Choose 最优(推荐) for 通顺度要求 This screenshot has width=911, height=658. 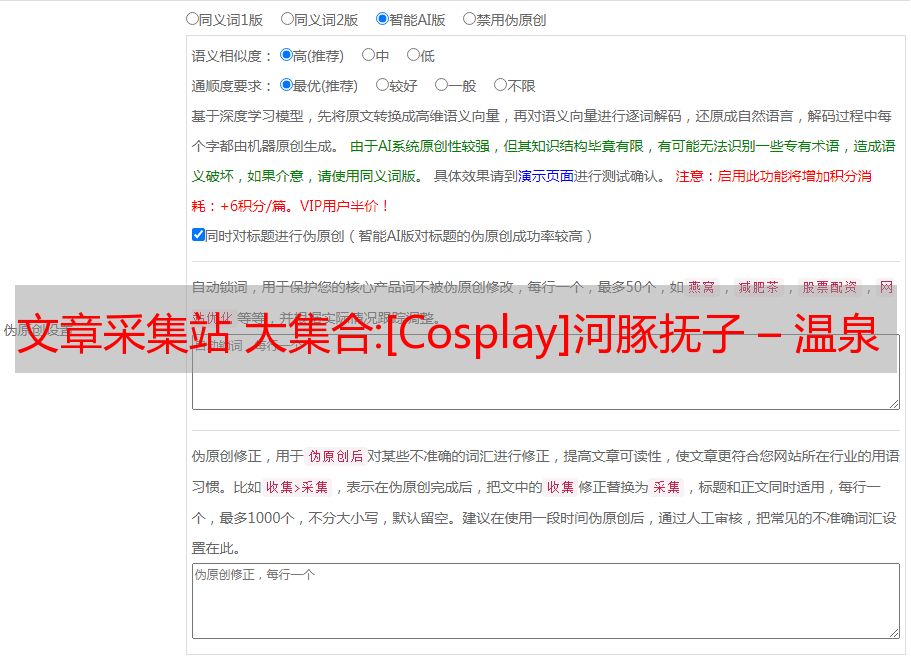pos(286,86)
